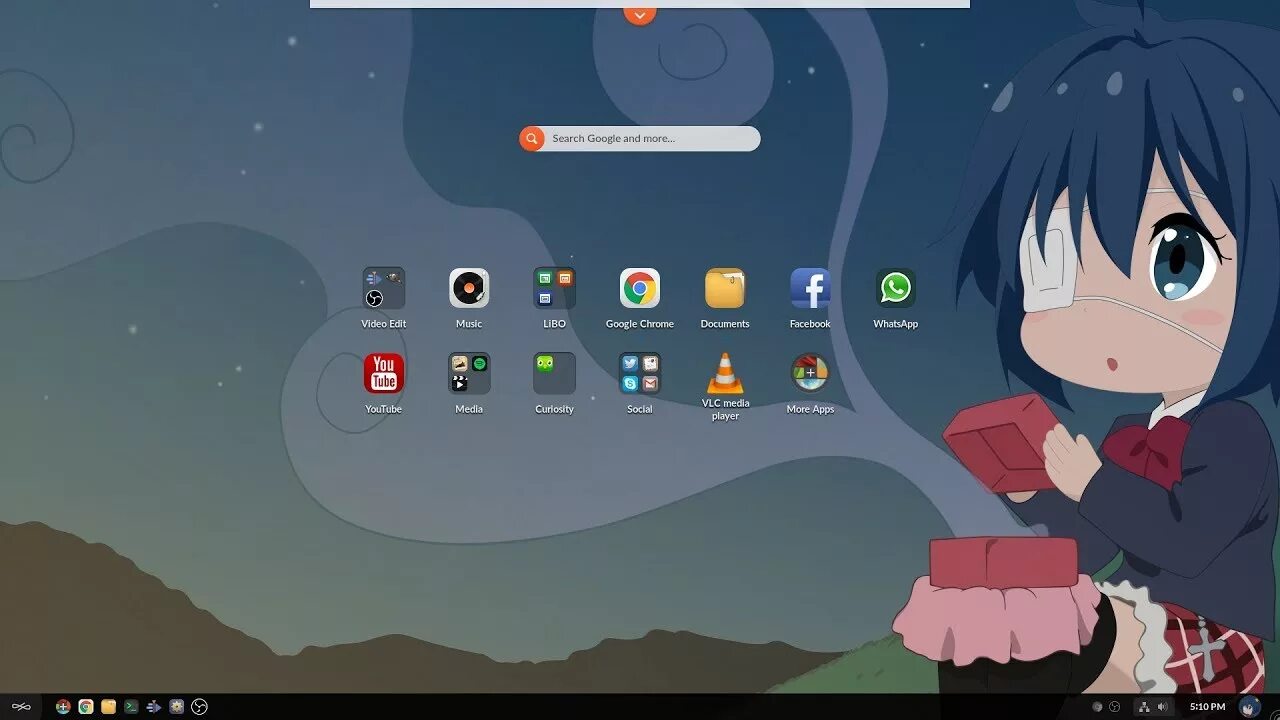This screenshot has width=1280, height=720.
Task: Open the YouTube shortcut
Action: click(x=384, y=373)
